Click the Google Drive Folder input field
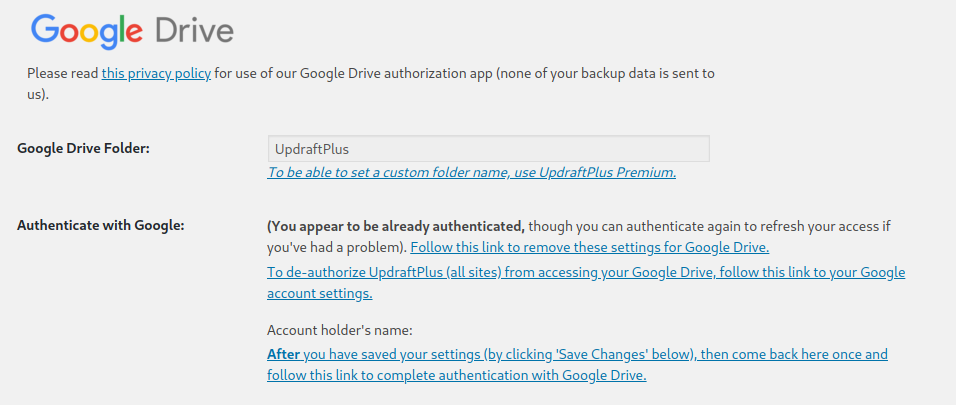956x405 pixels. click(x=488, y=149)
